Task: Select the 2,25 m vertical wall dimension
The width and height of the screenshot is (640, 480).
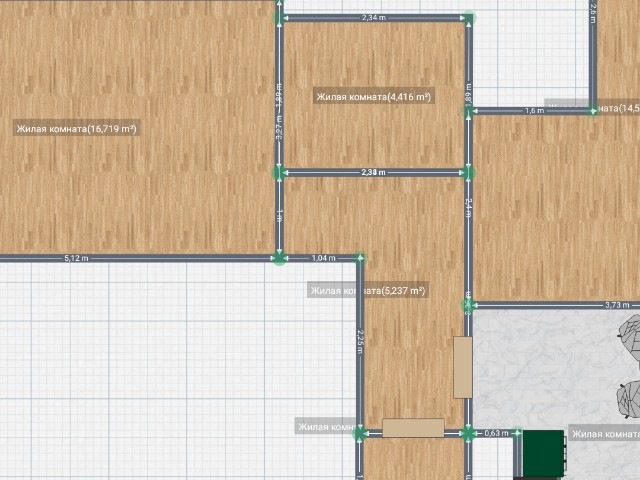Action: coord(360,340)
